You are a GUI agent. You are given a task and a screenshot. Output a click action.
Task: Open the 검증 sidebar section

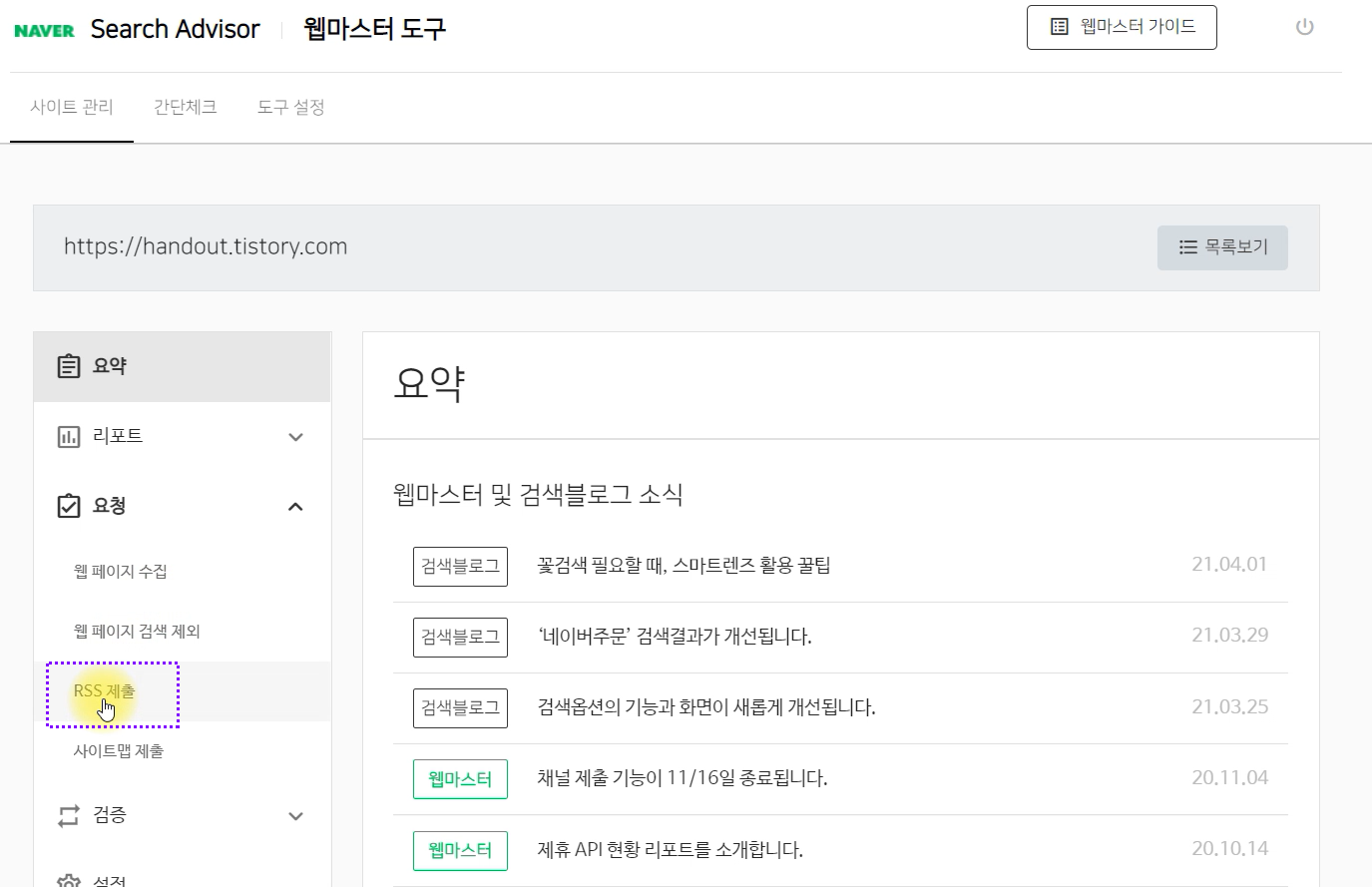(183, 816)
